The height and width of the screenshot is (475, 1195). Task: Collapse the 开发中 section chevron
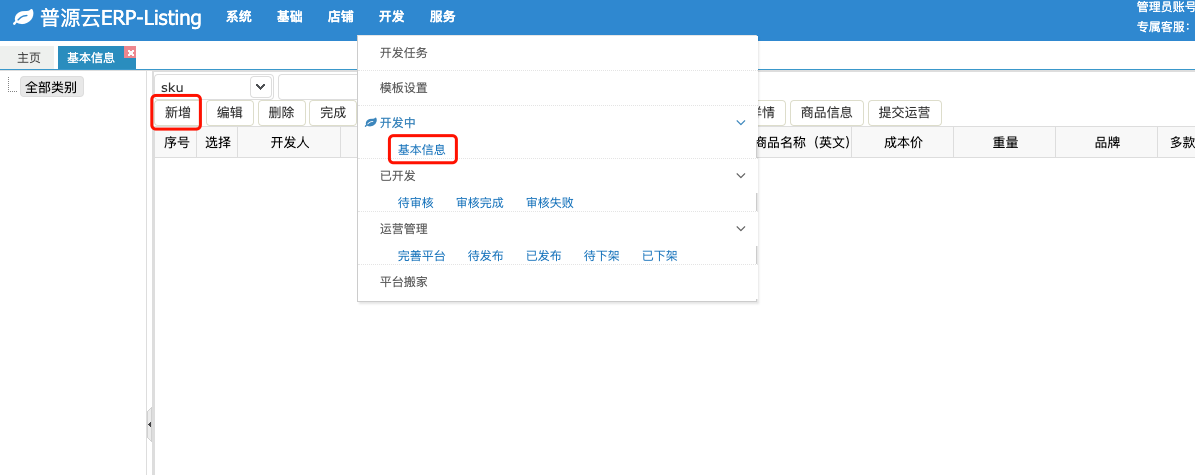click(740, 123)
